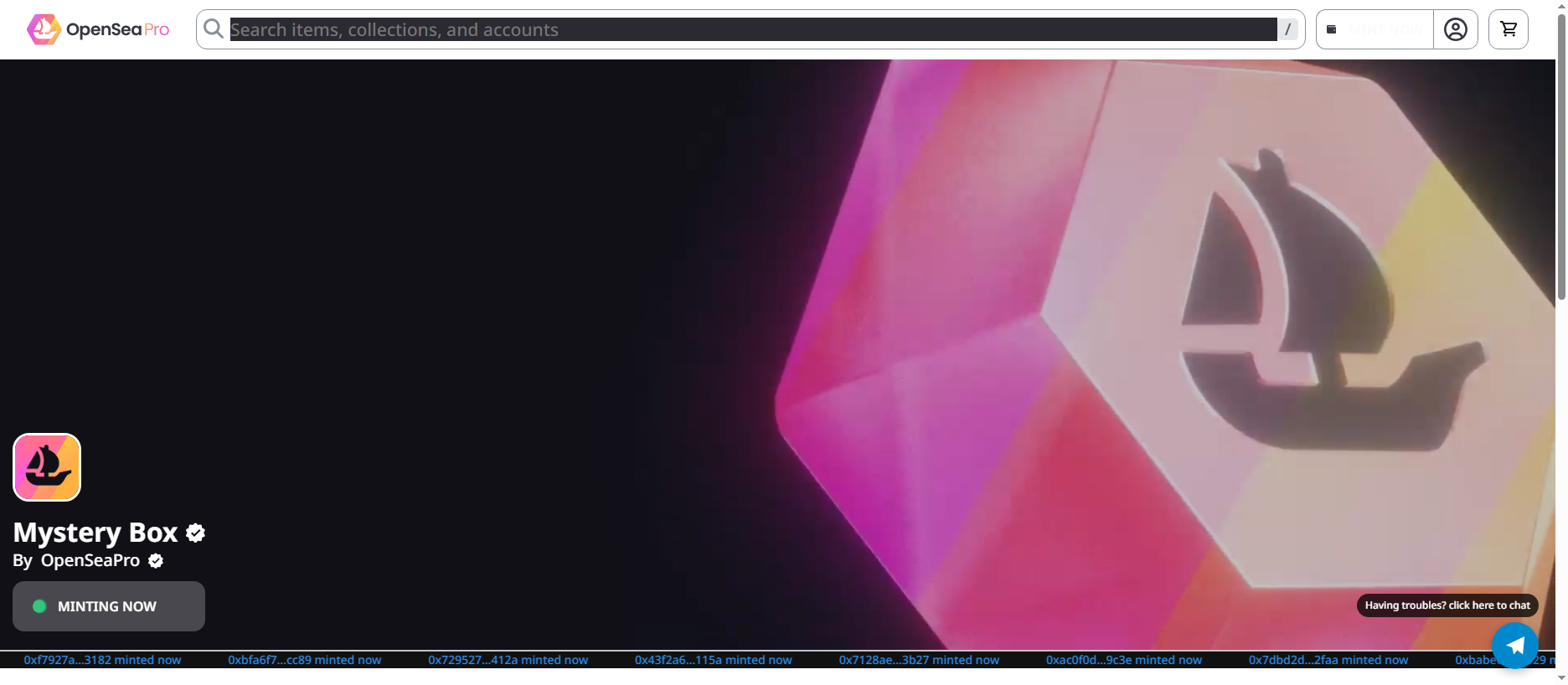Click the wallet MINT NOW button

(x=1375, y=29)
